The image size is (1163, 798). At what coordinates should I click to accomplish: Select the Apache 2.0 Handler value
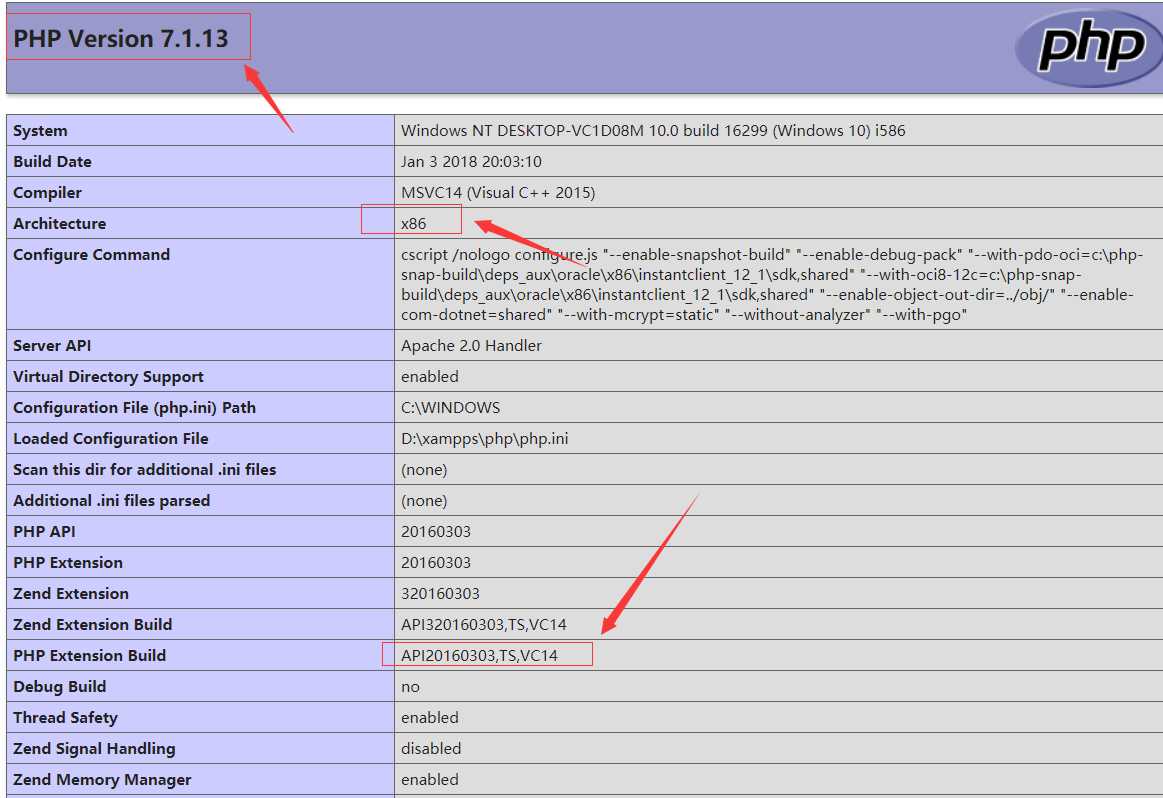[471, 346]
